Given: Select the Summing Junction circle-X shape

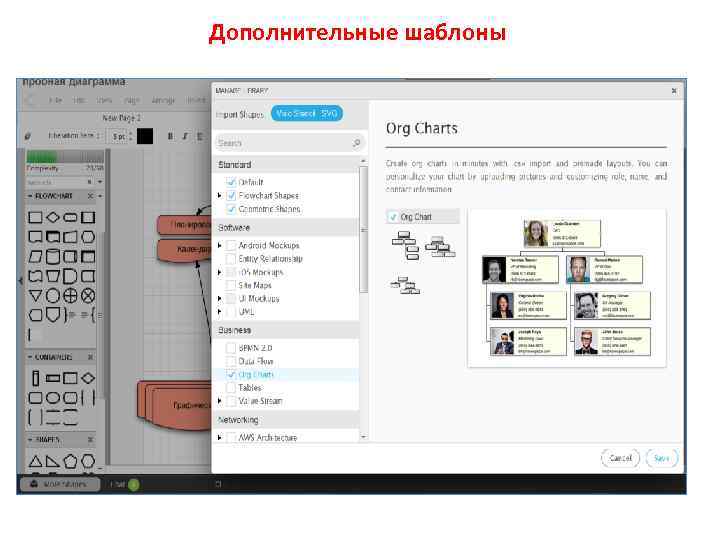Looking at the screenshot, I should pyautogui.click(x=88, y=296).
